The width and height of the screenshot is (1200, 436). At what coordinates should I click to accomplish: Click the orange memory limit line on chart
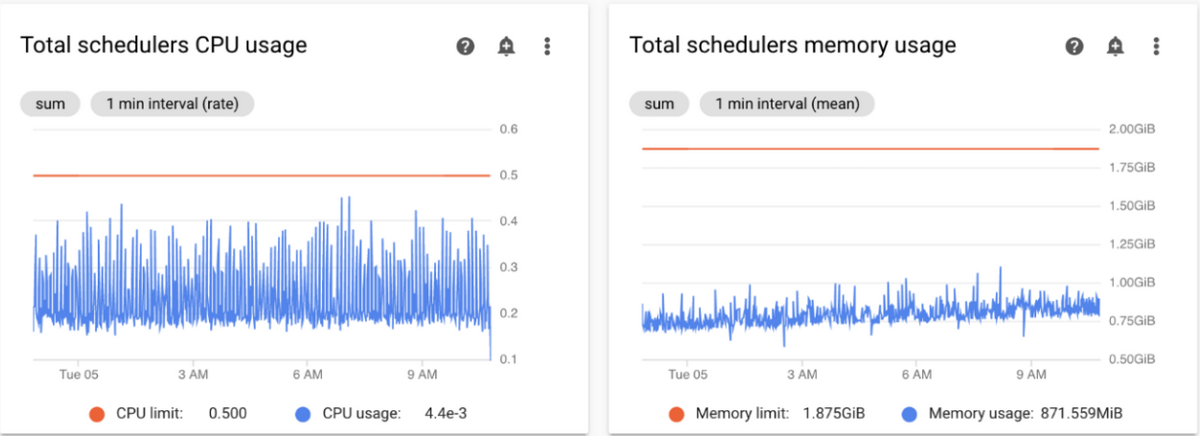(x=871, y=148)
